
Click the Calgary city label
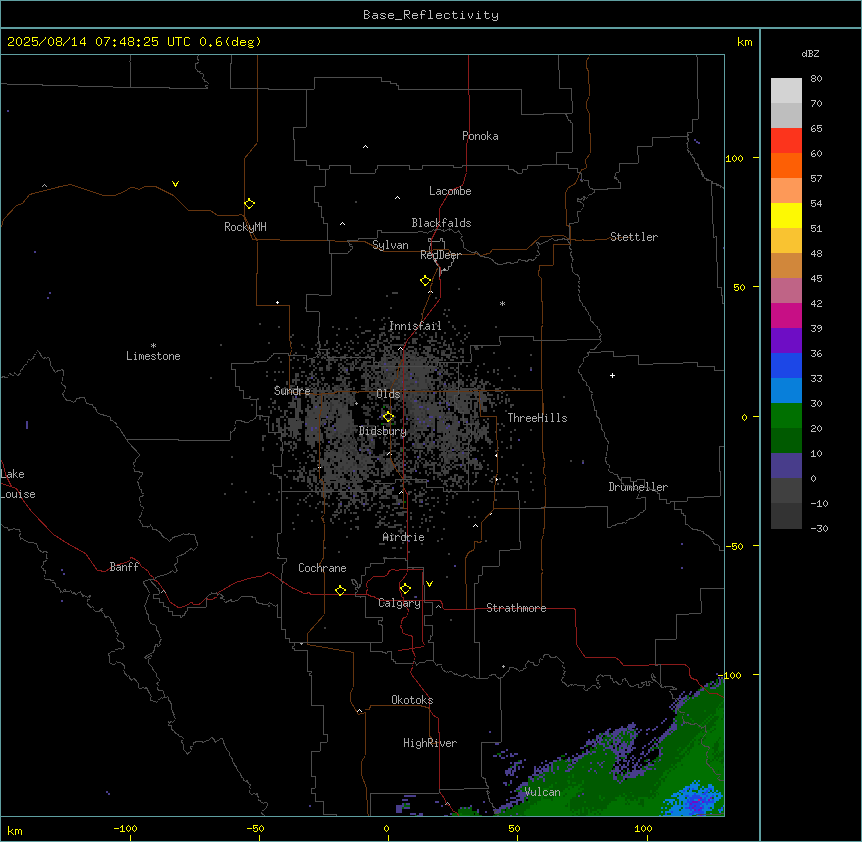400,603
